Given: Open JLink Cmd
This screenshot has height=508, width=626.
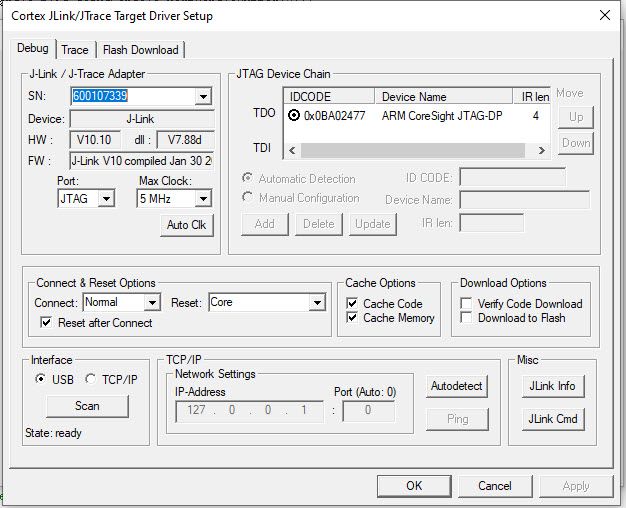Looking at the screenshot, I should click(553, 419).
